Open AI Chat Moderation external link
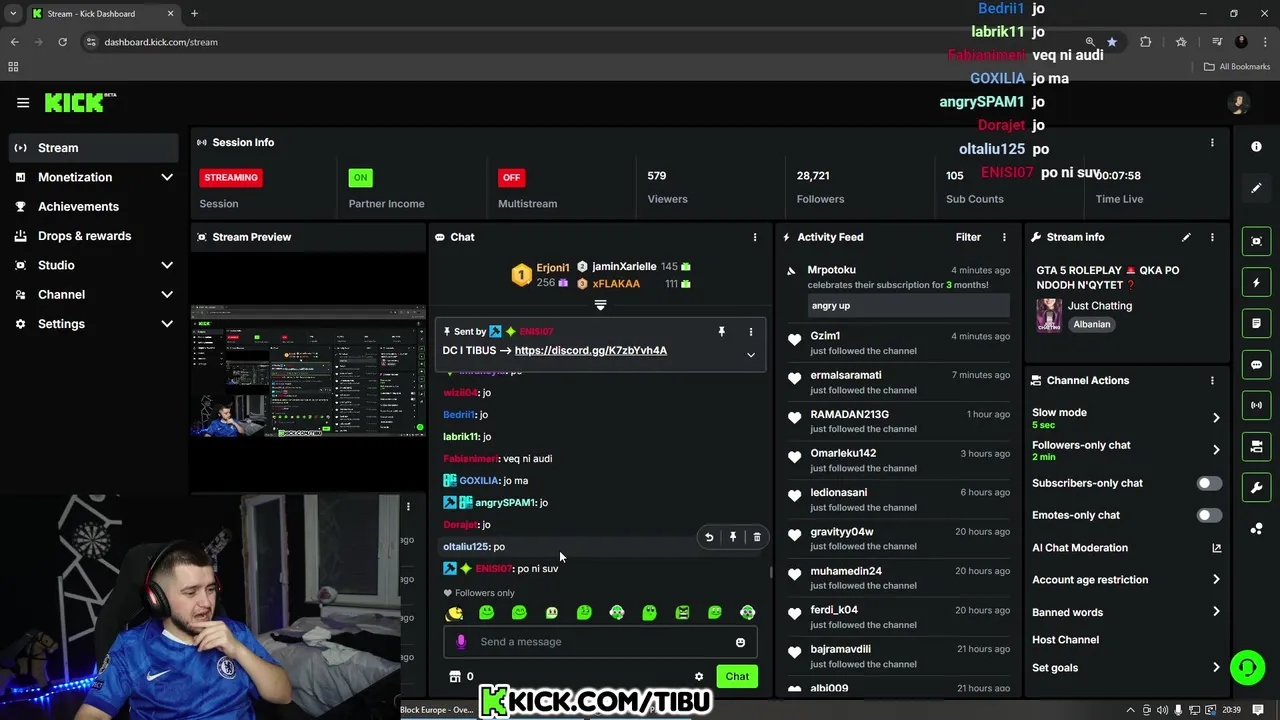 [x=1216, y=548]
